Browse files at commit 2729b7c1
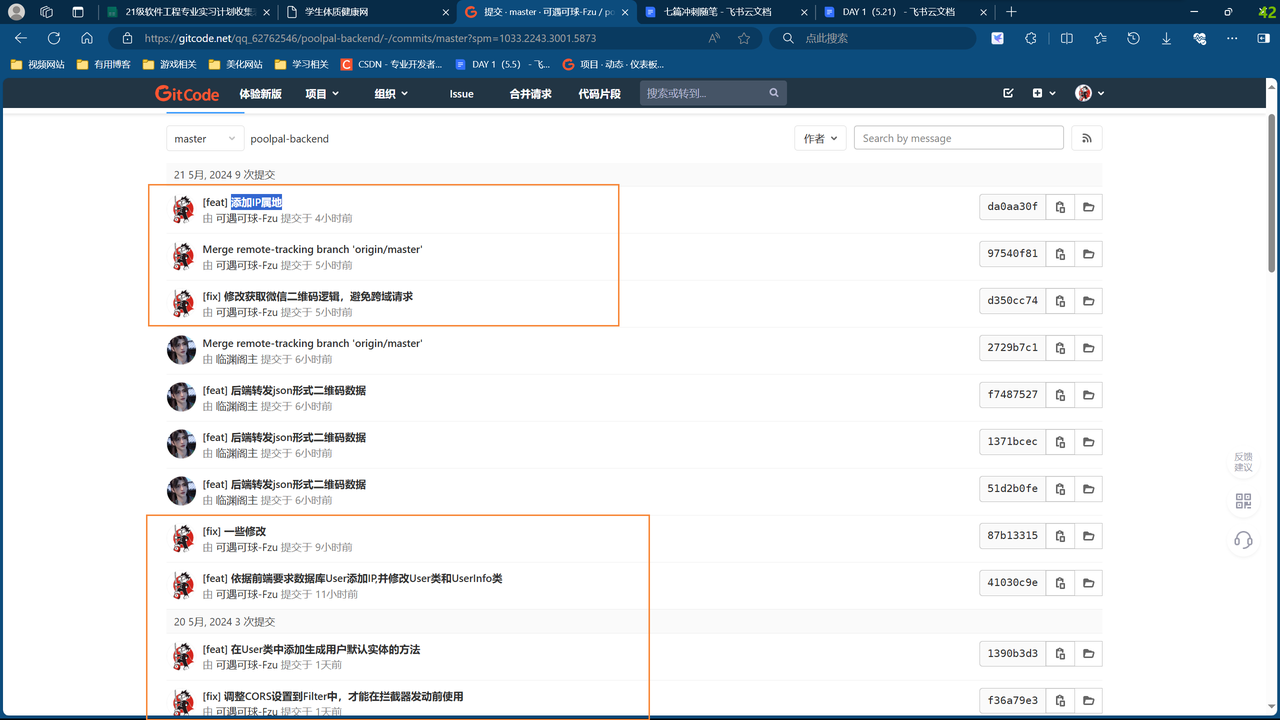 [x=1088, y=348]
